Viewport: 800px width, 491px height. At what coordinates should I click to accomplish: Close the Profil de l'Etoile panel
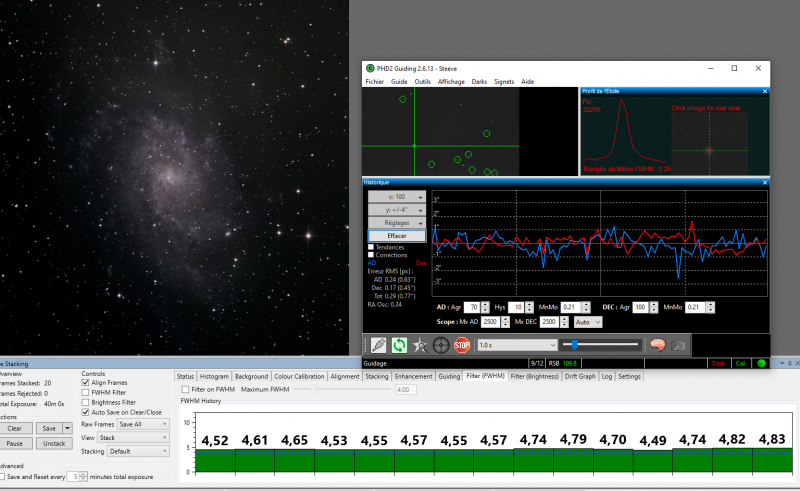pos(765,91)
